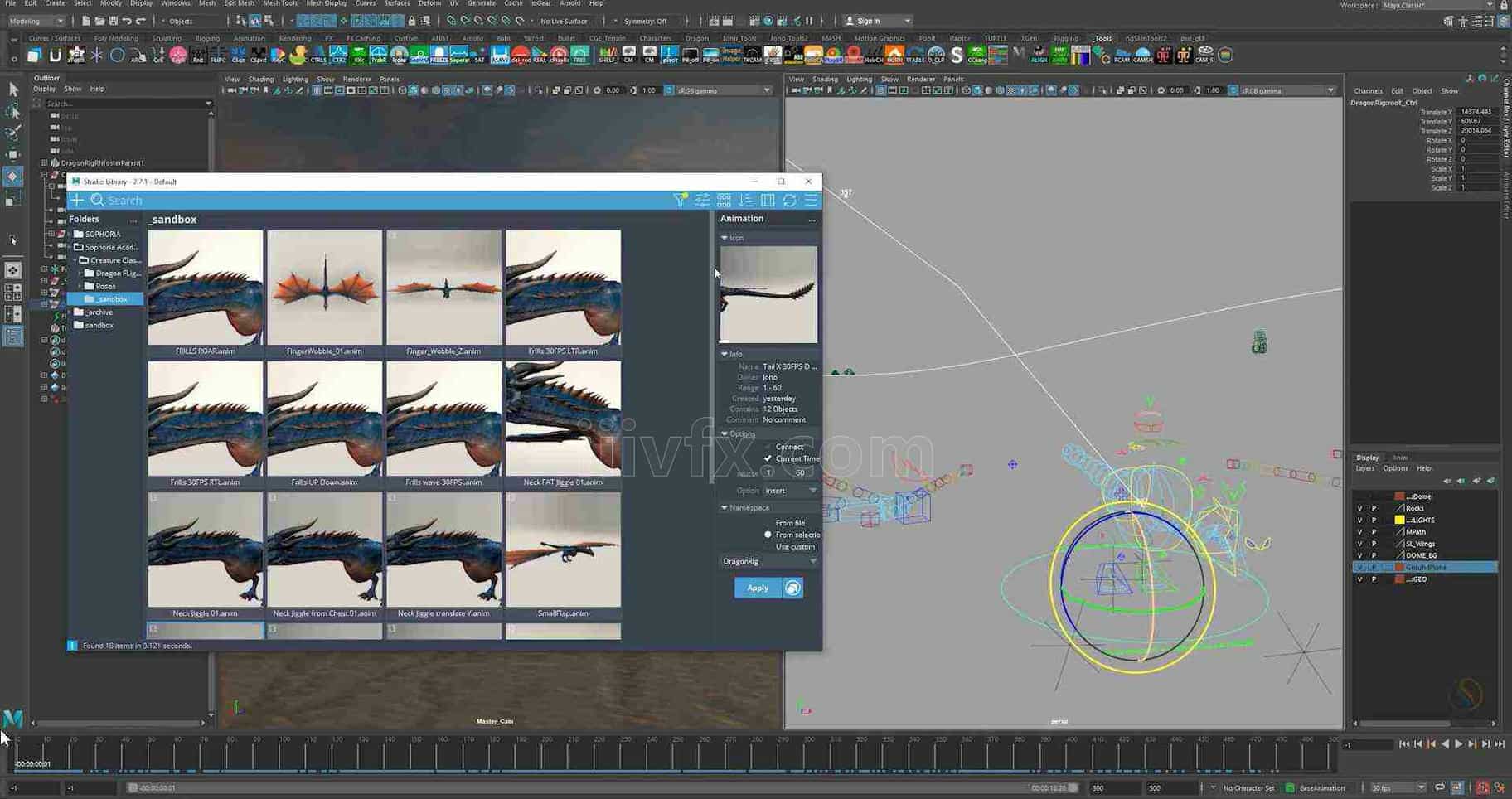This screenshot has width=1512, height=799.
Task: Click the lock selection padlock icon in status line
Action: 412,21
